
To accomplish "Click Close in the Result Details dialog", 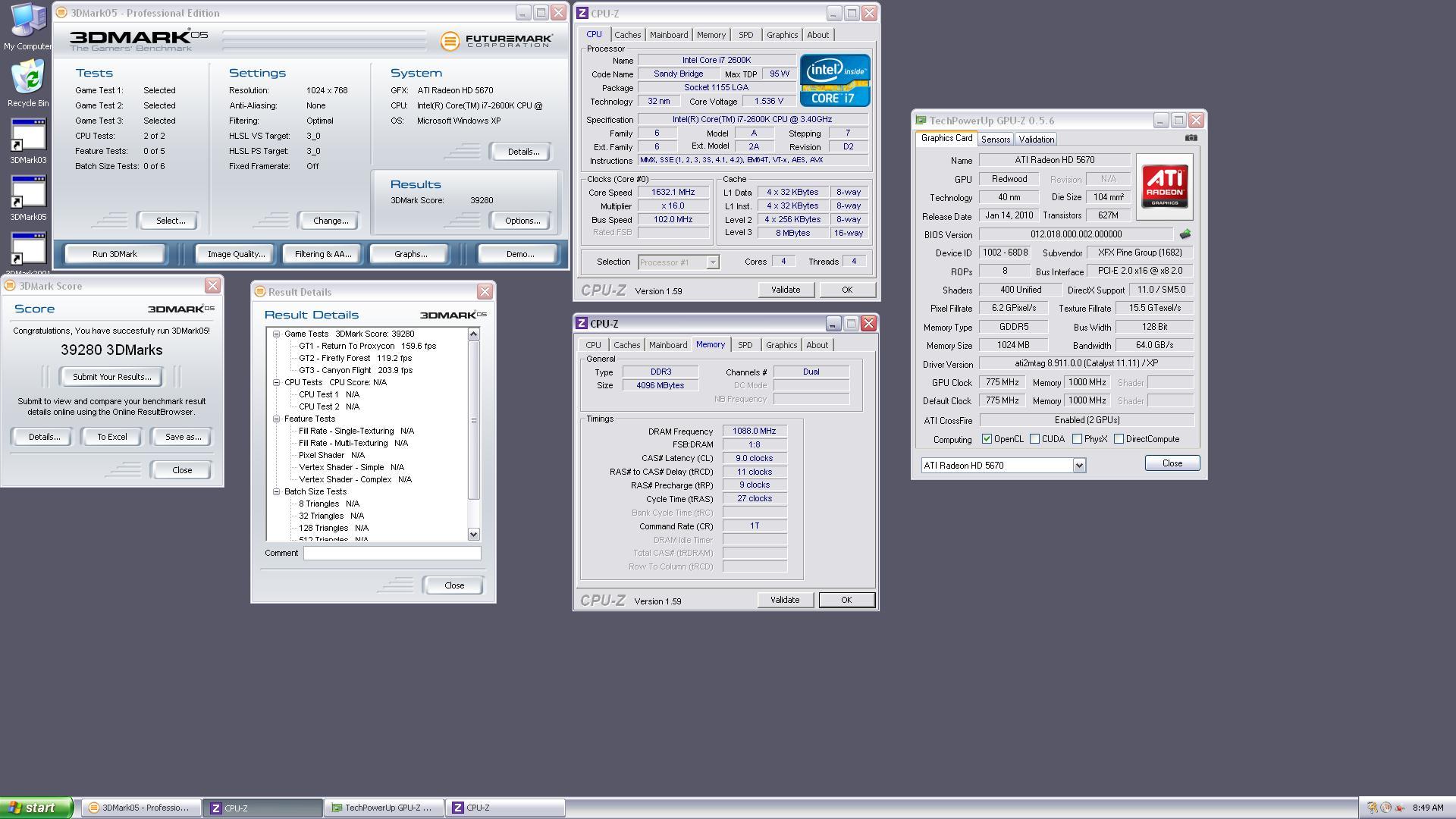I will pos(453,585).
